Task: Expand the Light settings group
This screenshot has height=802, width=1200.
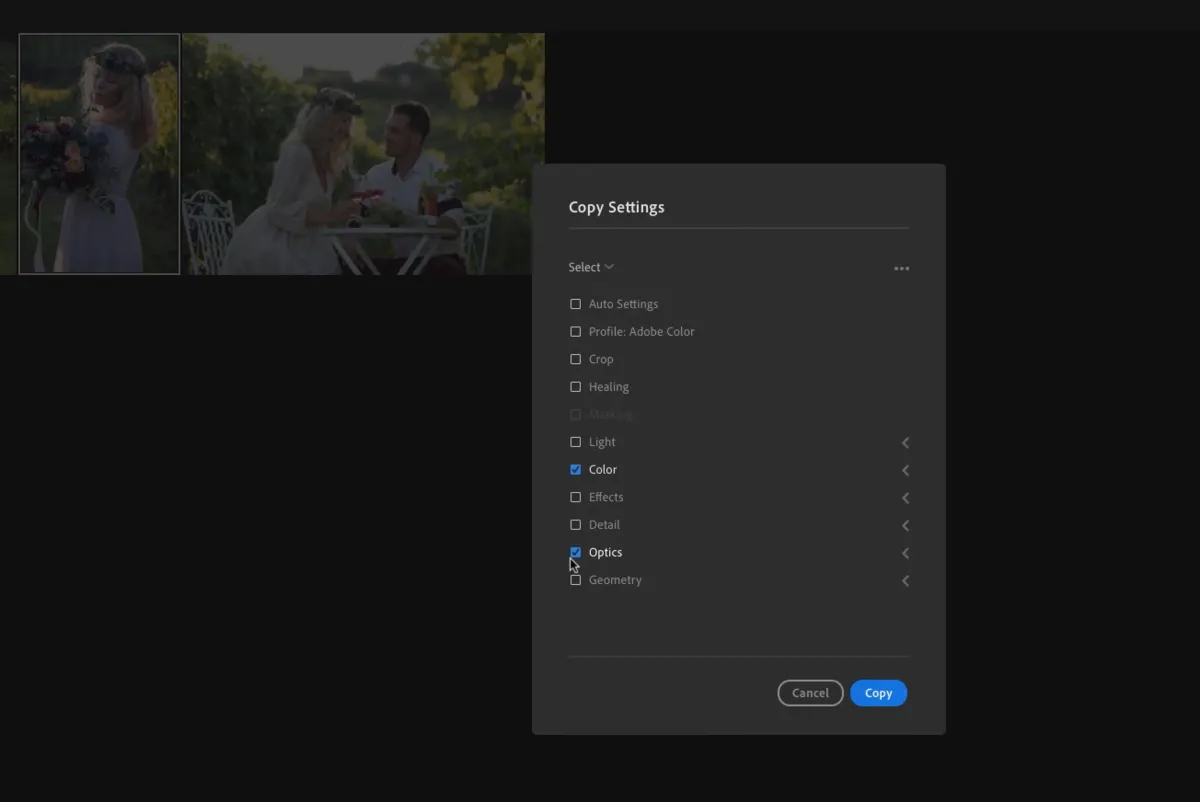Action: (x=905, y=442)
